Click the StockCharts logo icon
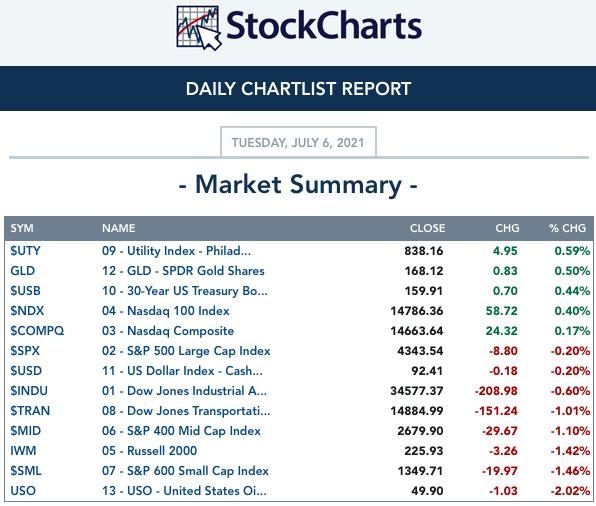This screenshot has width=596, height=506. tap(199, 28)
